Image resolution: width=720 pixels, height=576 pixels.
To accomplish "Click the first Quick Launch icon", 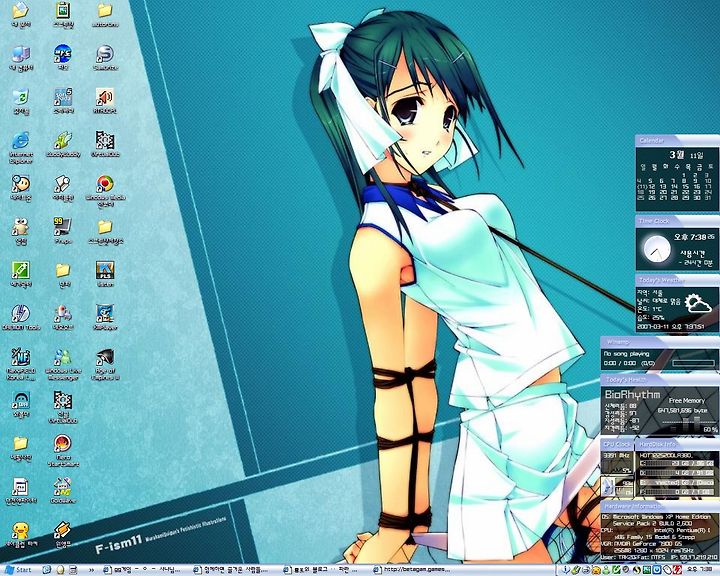I will point(46,570).
